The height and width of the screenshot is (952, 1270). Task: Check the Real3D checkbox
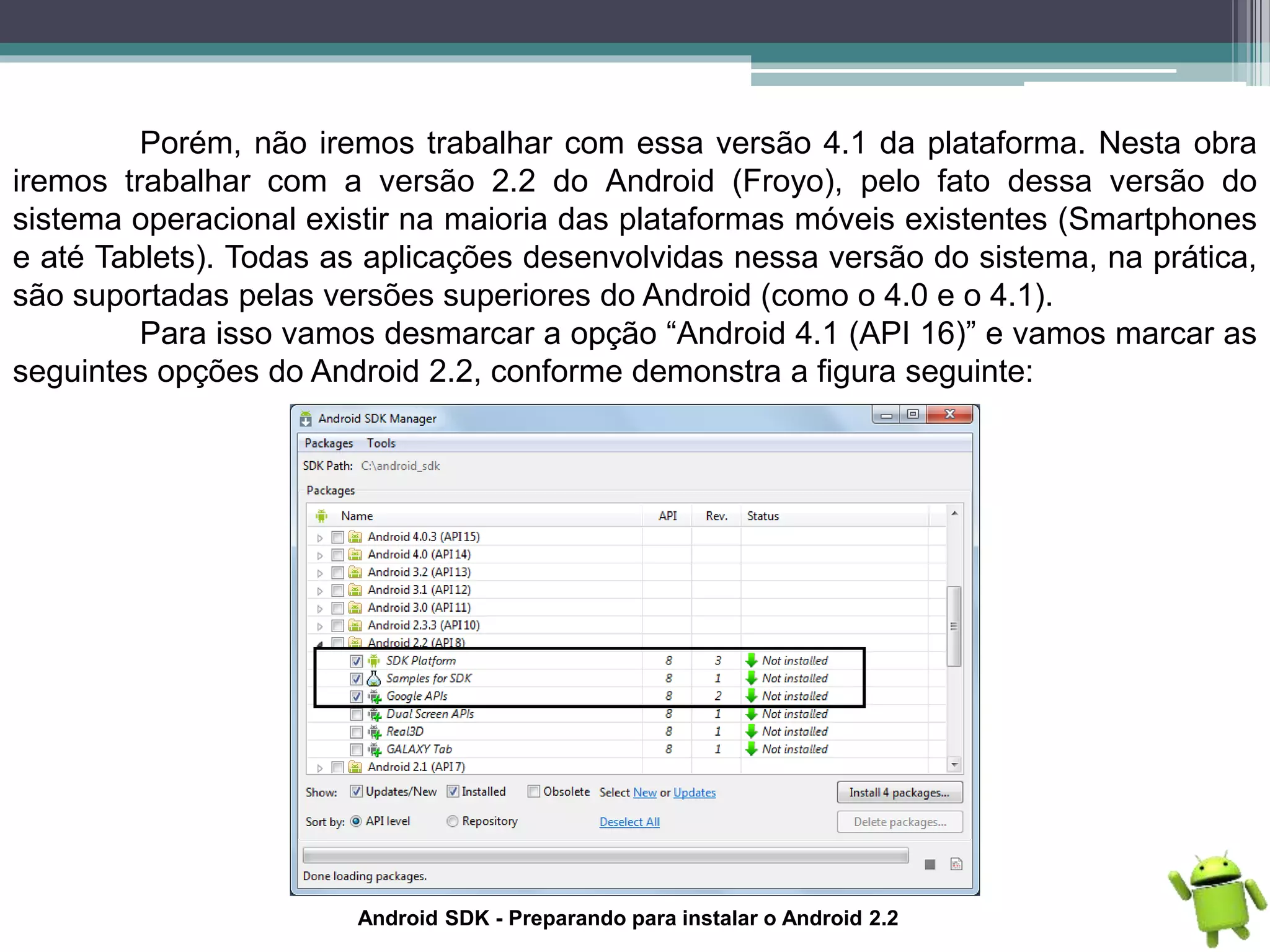(x=357, y=732)
